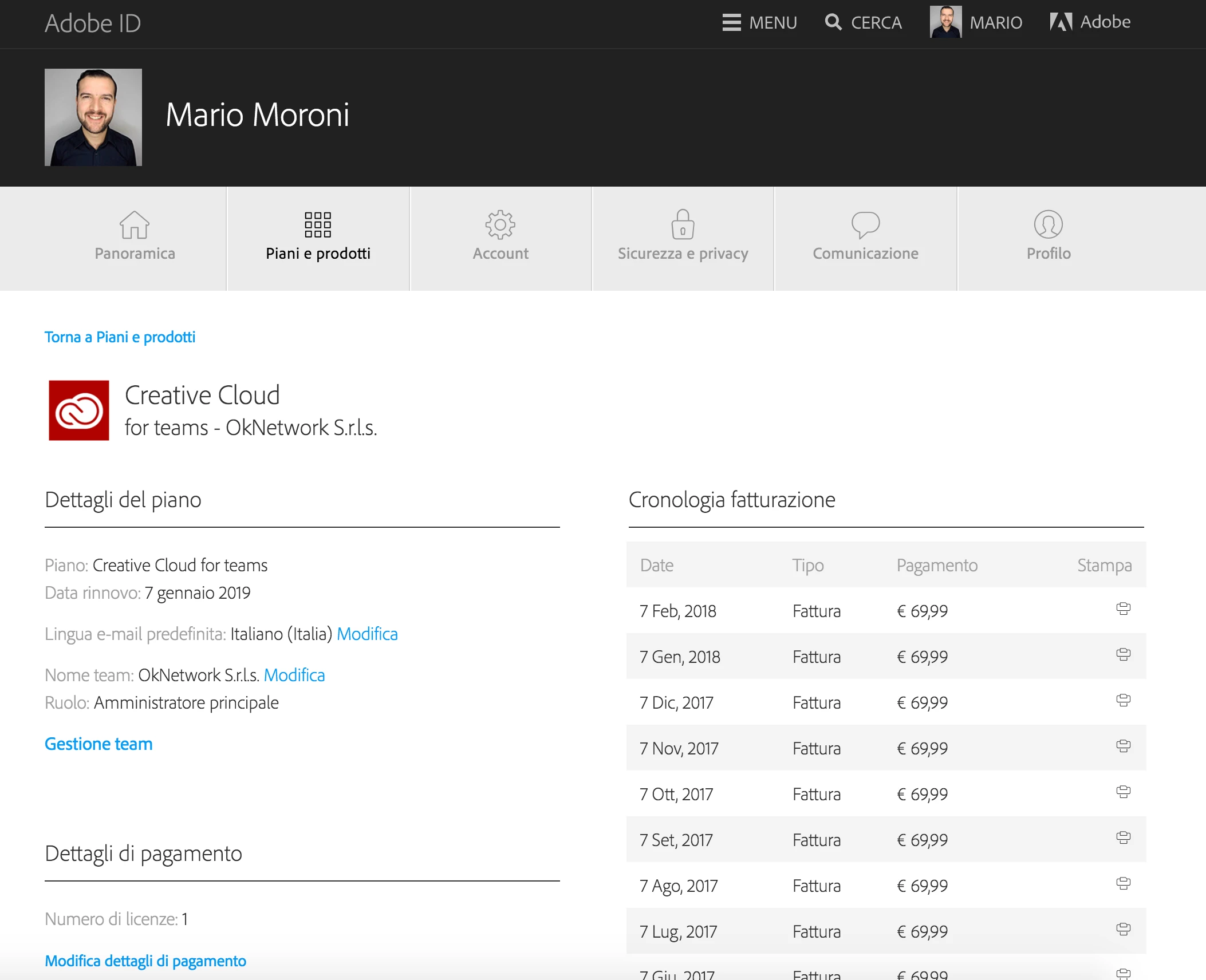1206x980 pixels.
Task: Click the Account gear icon
Action: 500,224
